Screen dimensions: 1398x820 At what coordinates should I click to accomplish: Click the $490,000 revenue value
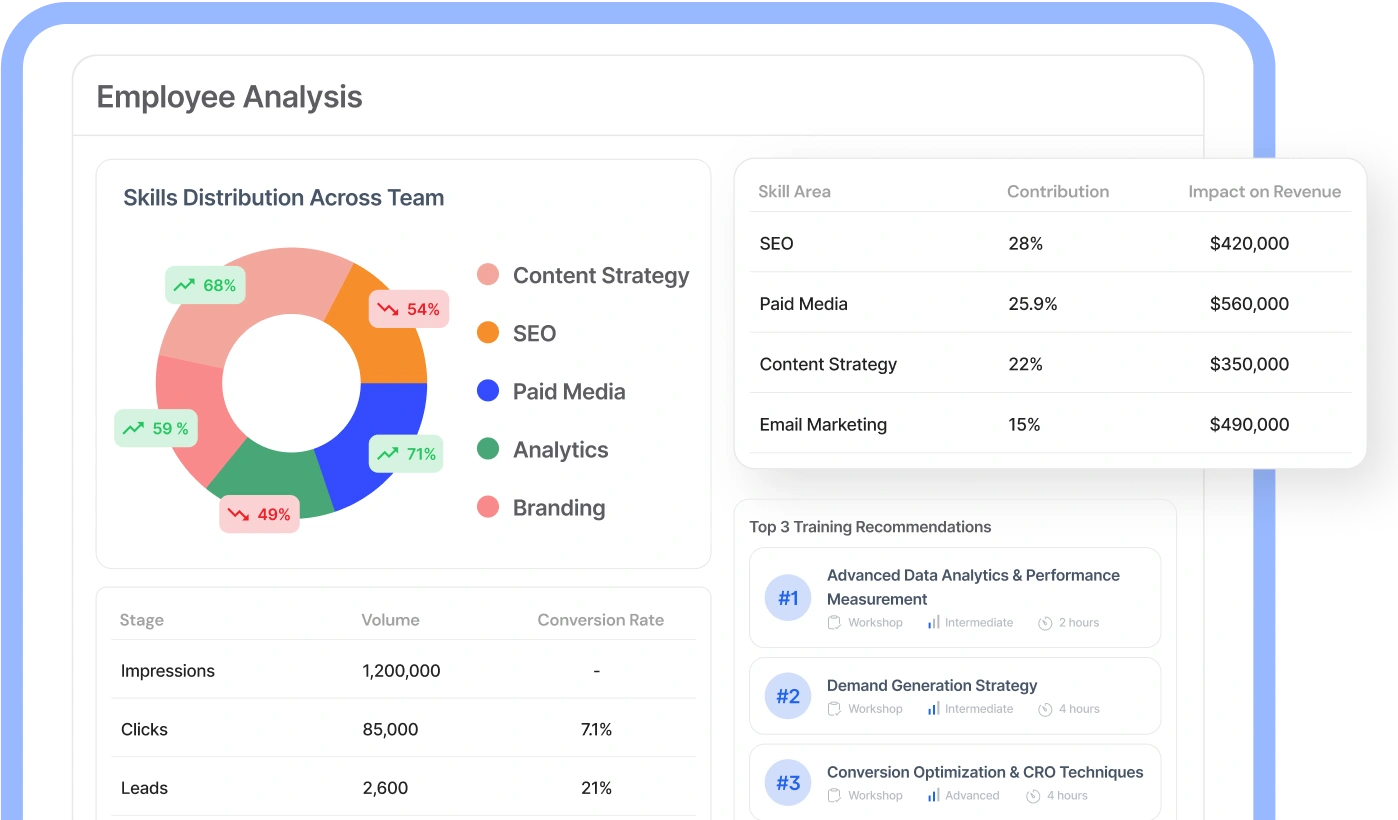(1249, 424)
